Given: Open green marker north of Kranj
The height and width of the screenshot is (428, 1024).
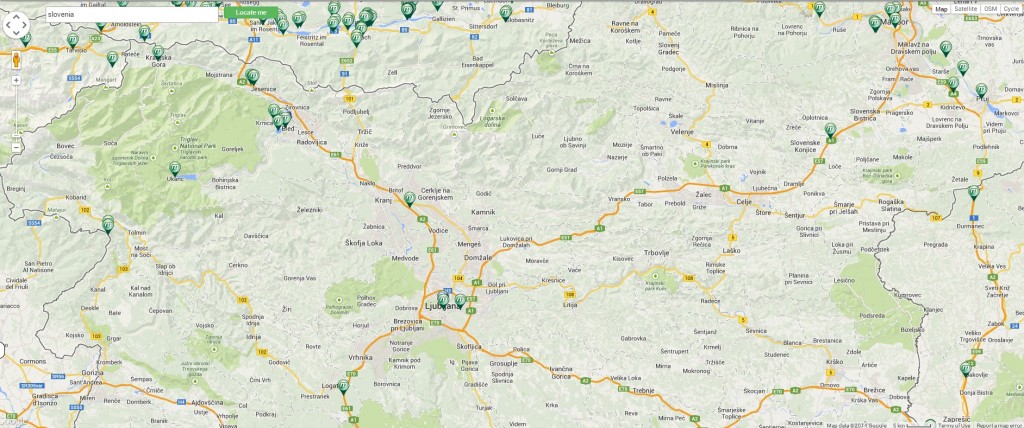Looking at the screenshot, I should pyautogui.click(x=409, y=199).
